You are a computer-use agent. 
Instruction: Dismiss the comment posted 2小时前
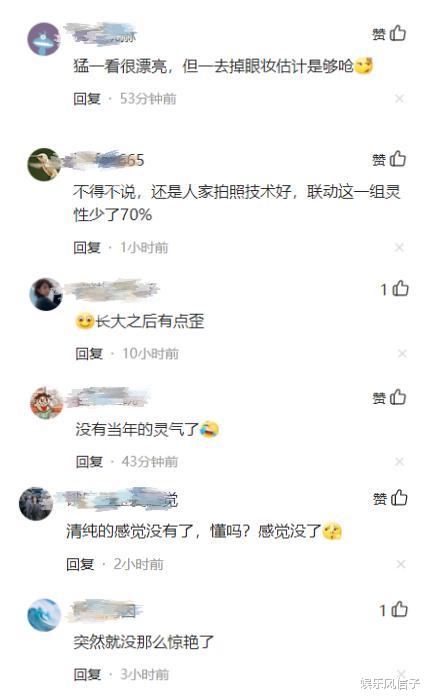tap(401, 564)
